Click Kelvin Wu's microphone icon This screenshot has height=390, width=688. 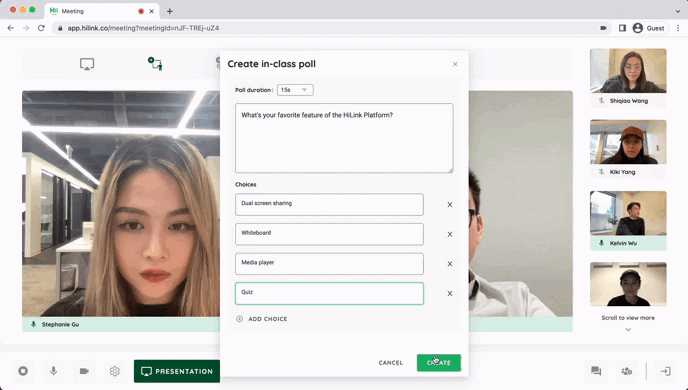click(x=601, y=243)
